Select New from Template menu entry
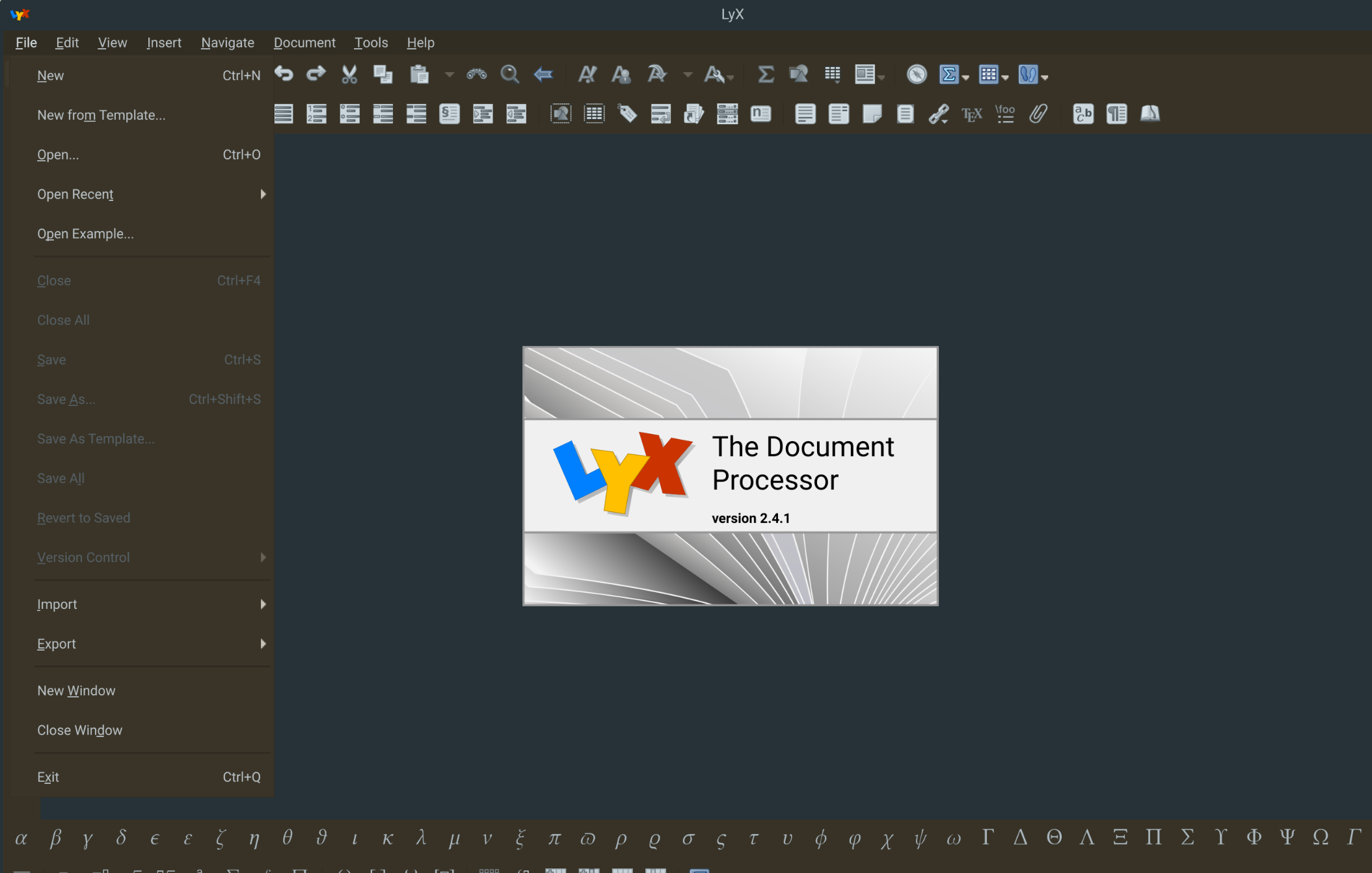1372x873 pixels. tap(101, 115)
